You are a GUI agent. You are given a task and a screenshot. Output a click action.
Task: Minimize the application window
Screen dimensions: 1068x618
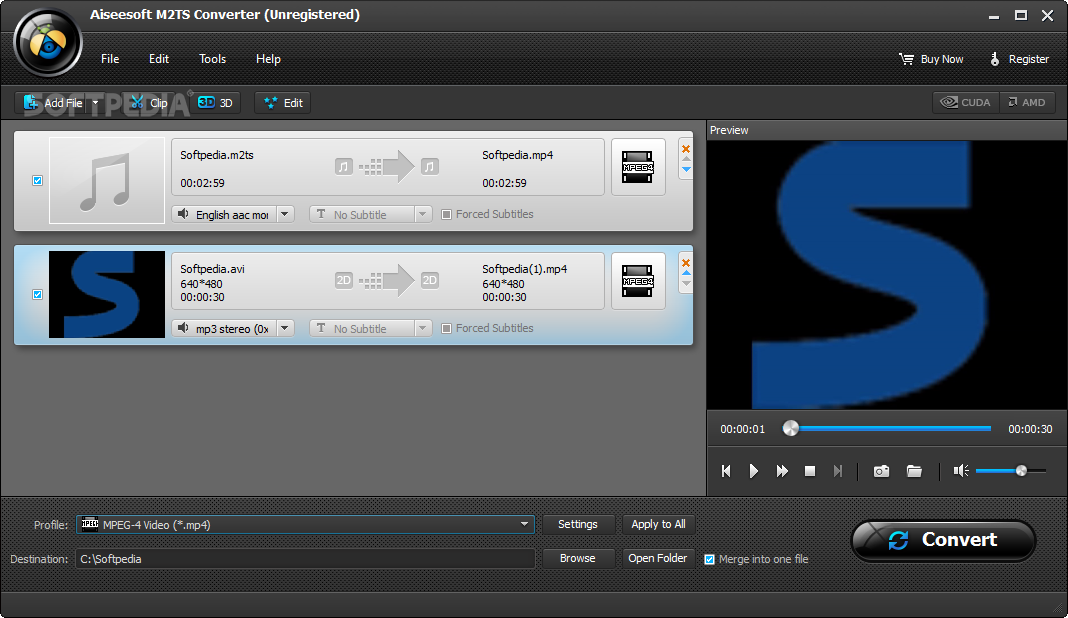(994, 16)
